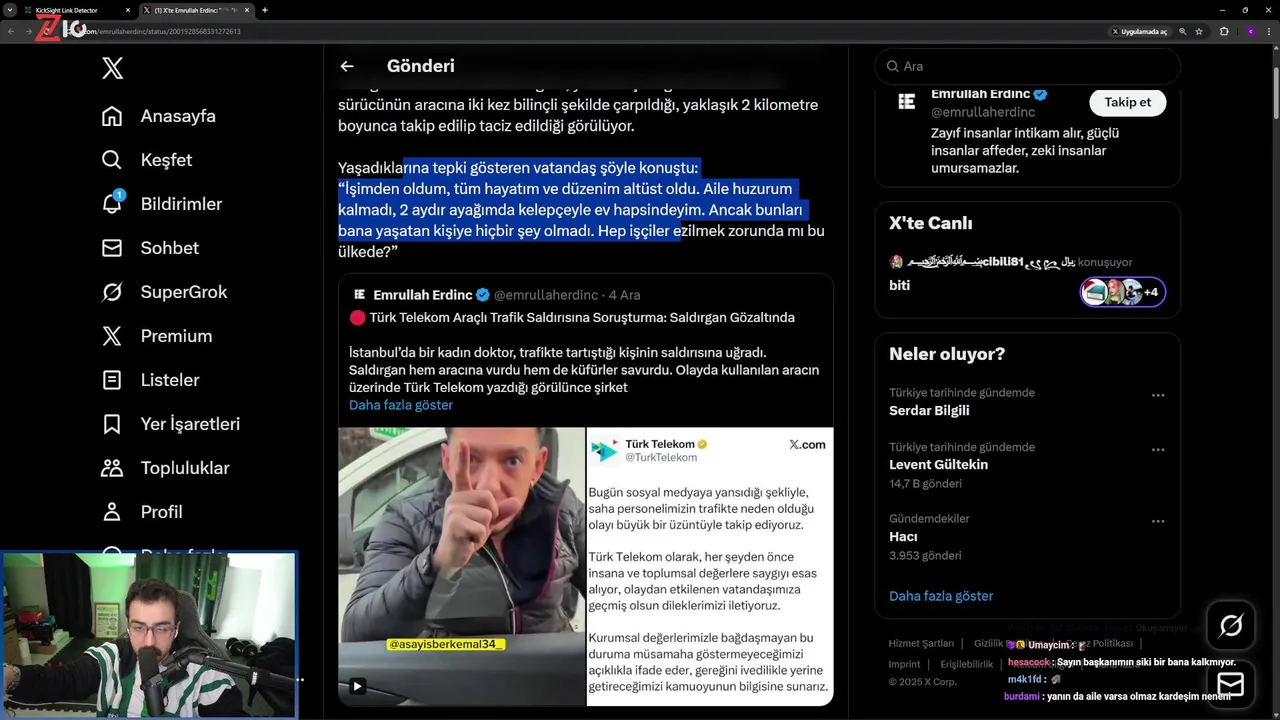Screen dimensions: 1280x720
Task: Click the Ara search field
Action: pos(1027,66)
